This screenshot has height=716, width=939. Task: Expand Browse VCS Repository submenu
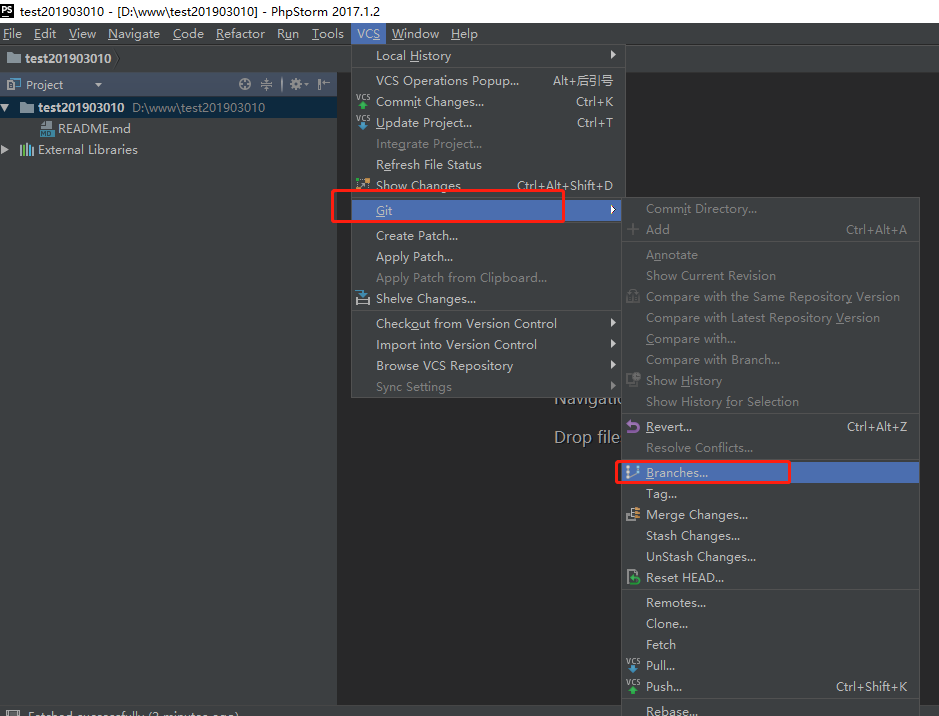pos(486,366)
